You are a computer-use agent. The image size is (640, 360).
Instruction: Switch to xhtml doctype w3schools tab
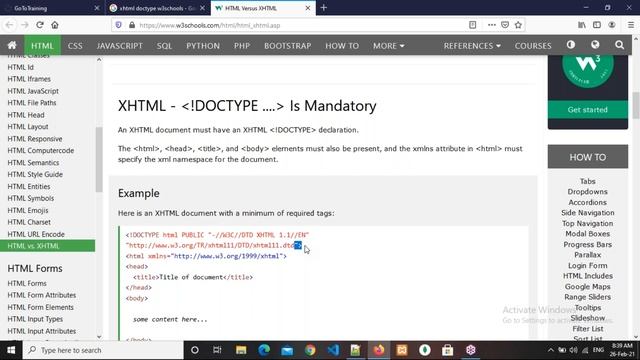[158, 8]
